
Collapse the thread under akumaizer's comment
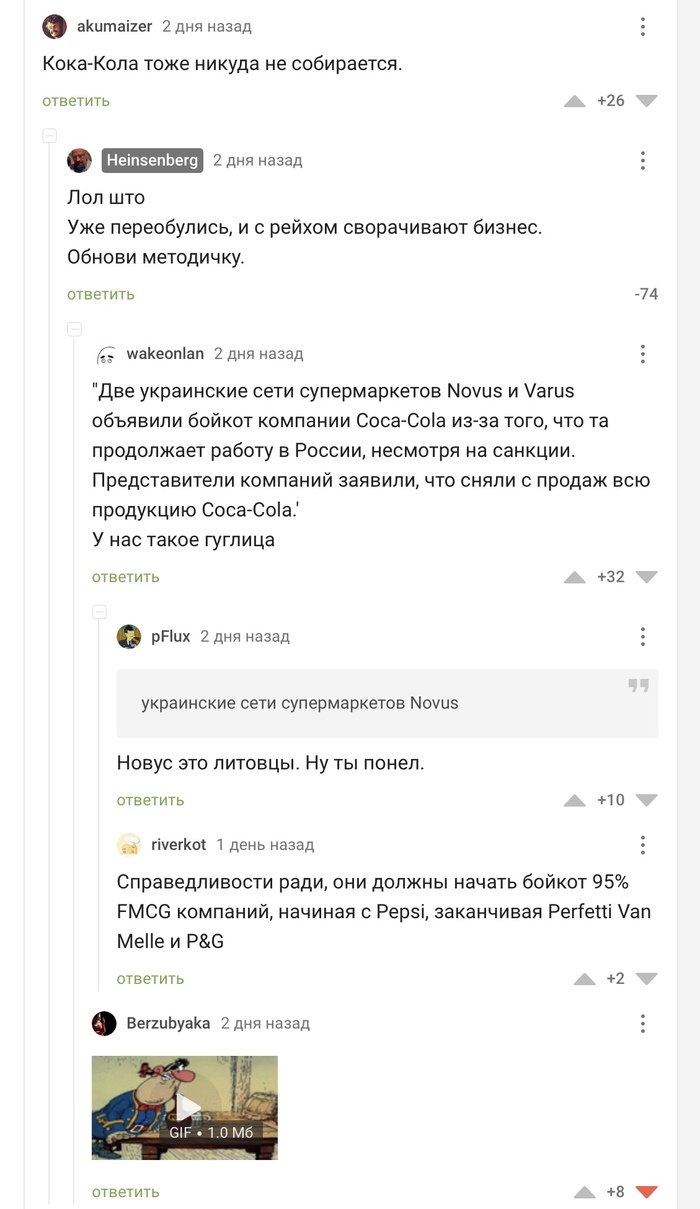pyautogui.click(x=49, y=136)
